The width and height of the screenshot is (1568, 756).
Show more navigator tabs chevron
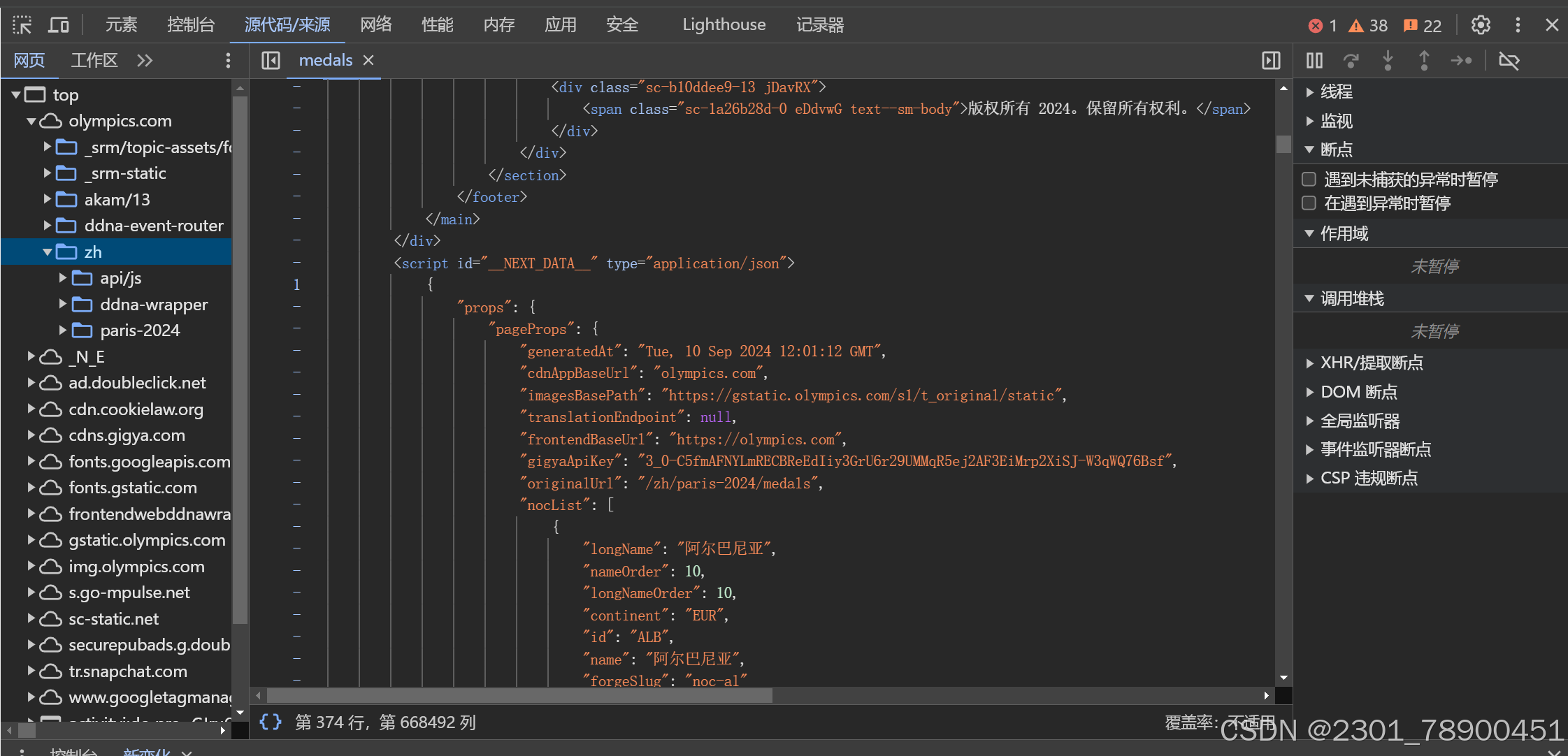click(x=145, y=61)
